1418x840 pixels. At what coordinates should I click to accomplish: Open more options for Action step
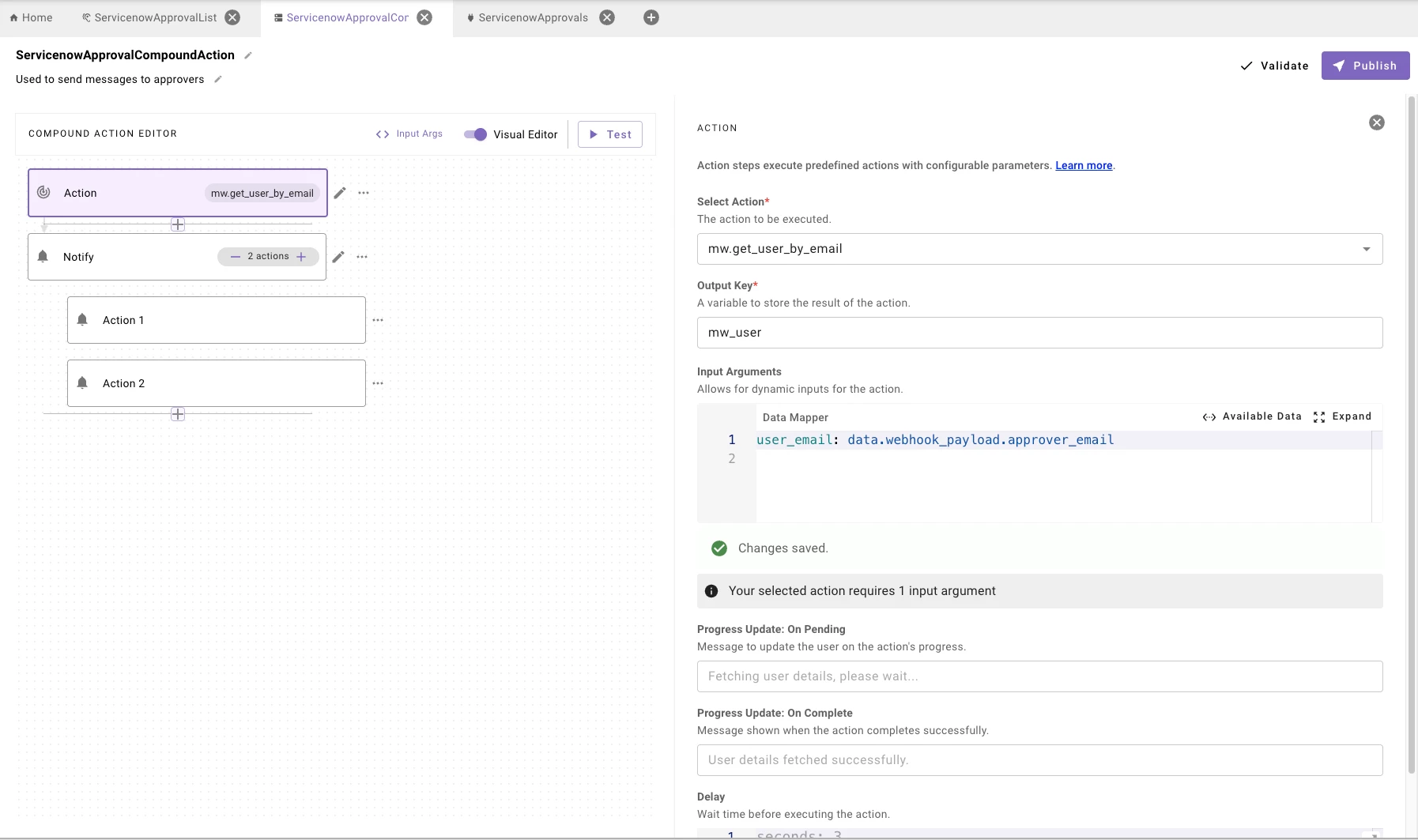pyautogui.click(x=364, y=193)
